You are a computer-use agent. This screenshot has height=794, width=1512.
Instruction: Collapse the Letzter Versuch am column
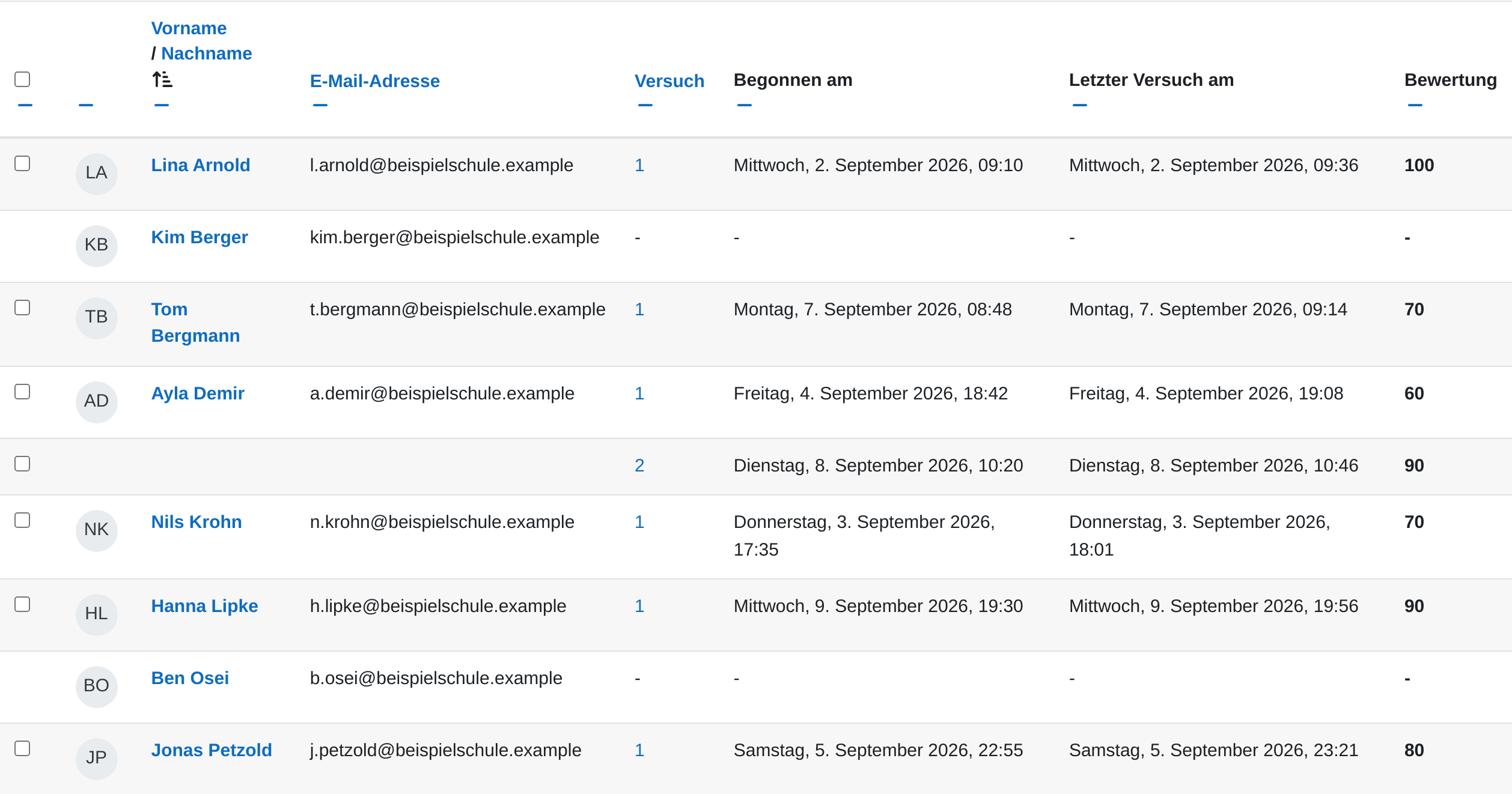[x=1080, y=105]
